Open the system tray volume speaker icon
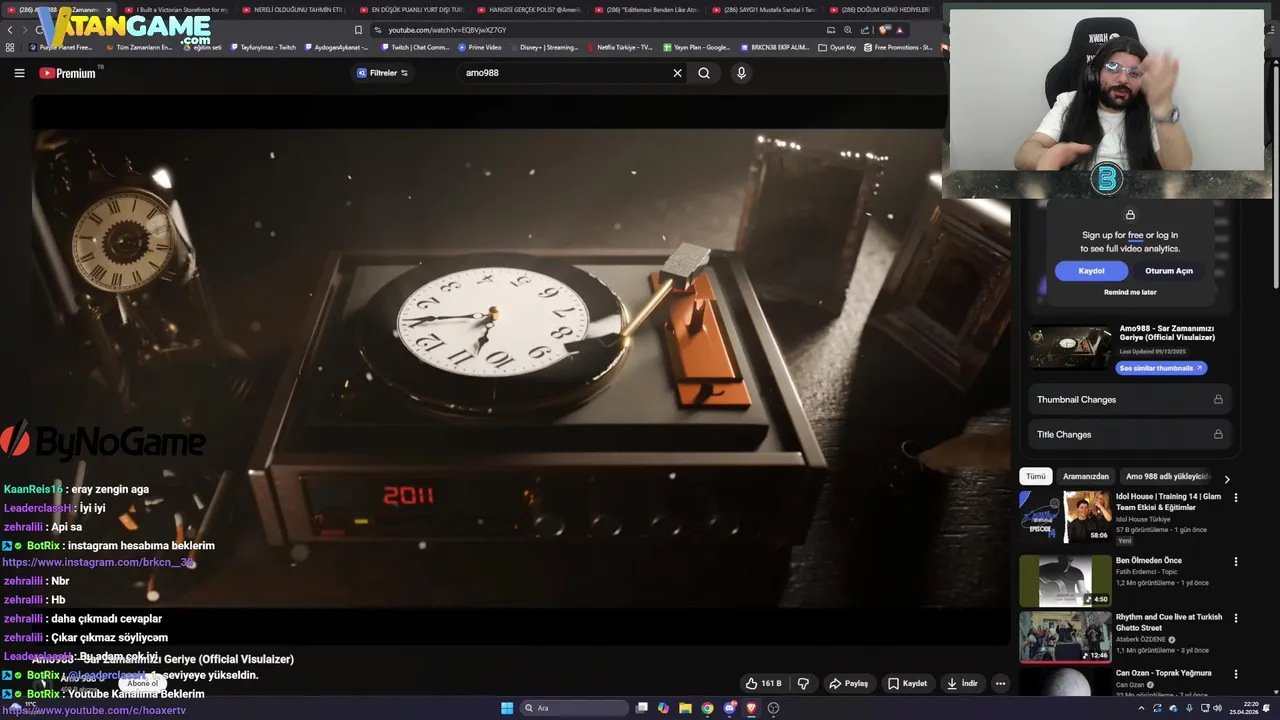Viewport: 1280px width, 720px height. point(1217,708)
